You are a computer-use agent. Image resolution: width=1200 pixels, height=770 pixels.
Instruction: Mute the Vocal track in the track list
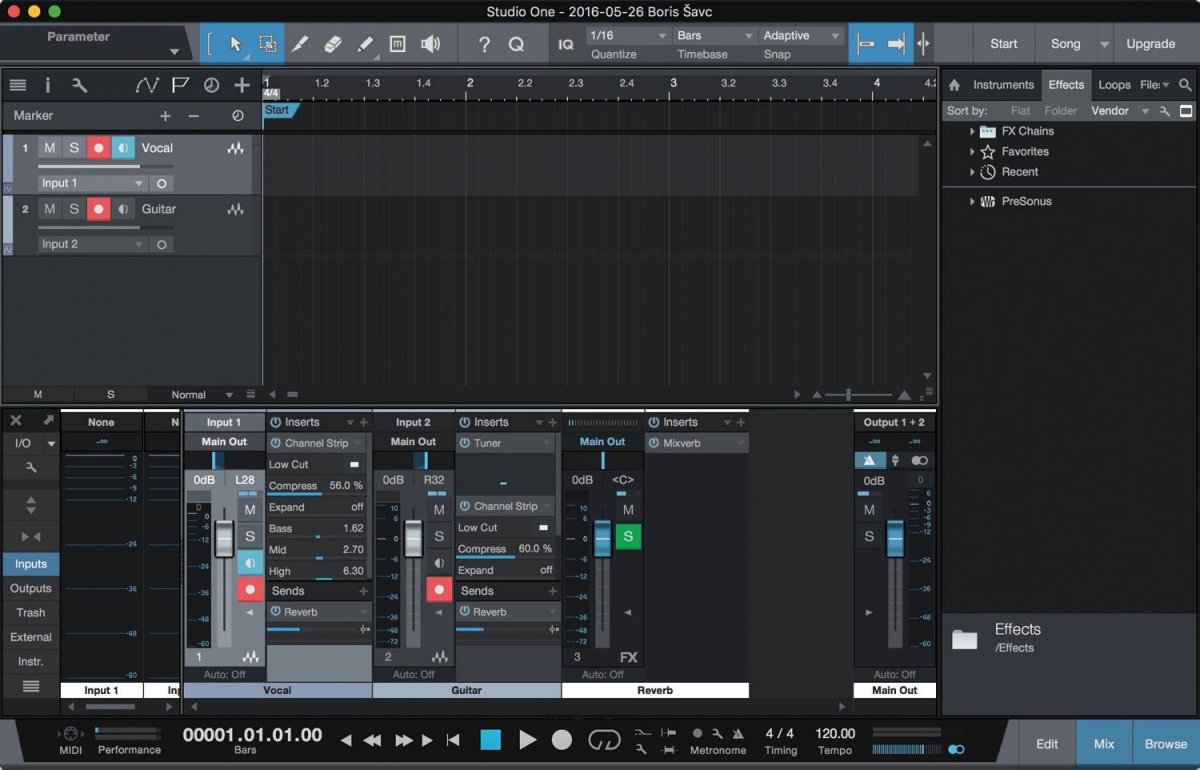click(50, 148)
